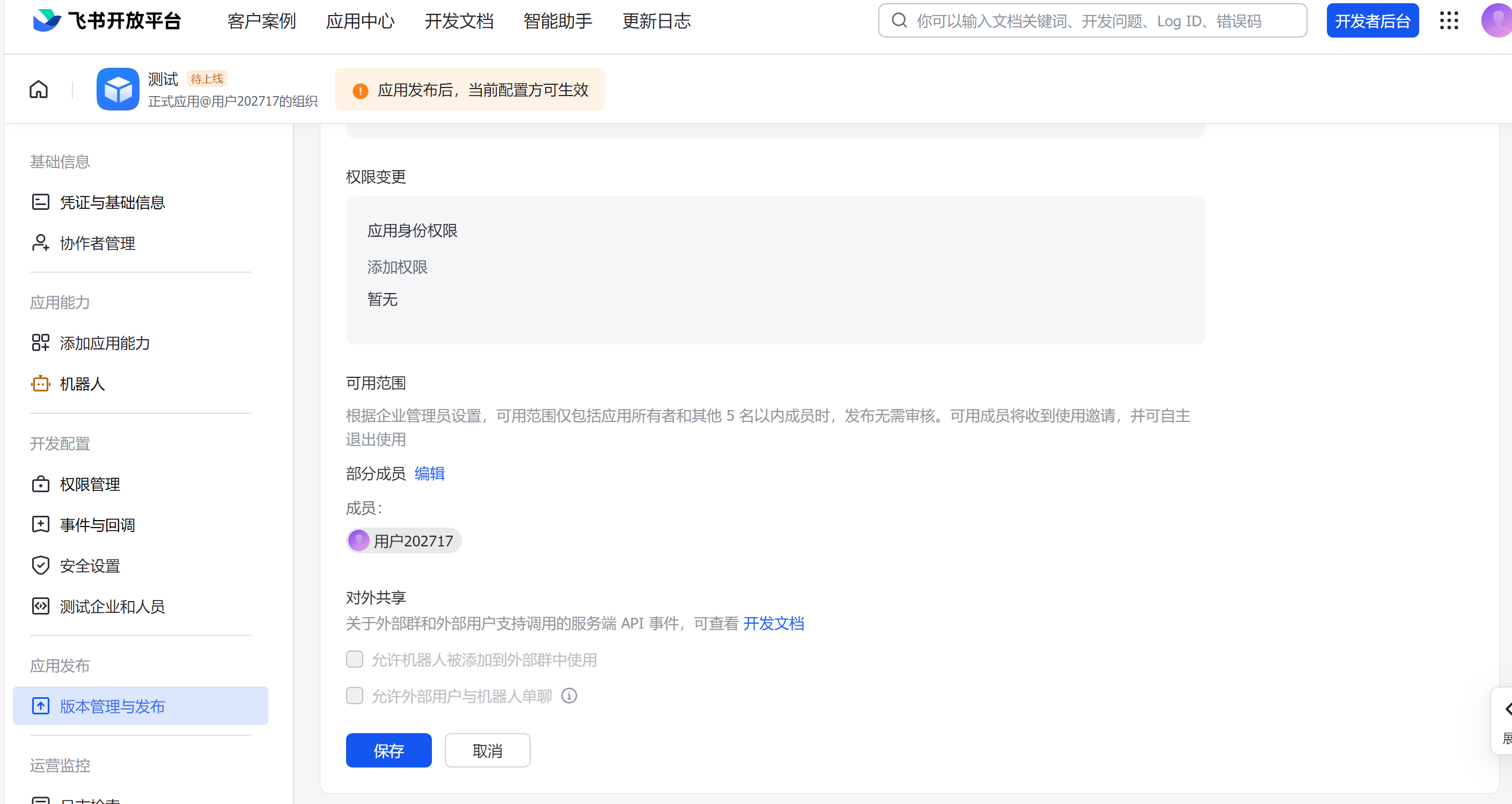Open 应用中心 in top navigation
The width and height of the screenshot is (1512, 804).
click(x=360, y=21)
